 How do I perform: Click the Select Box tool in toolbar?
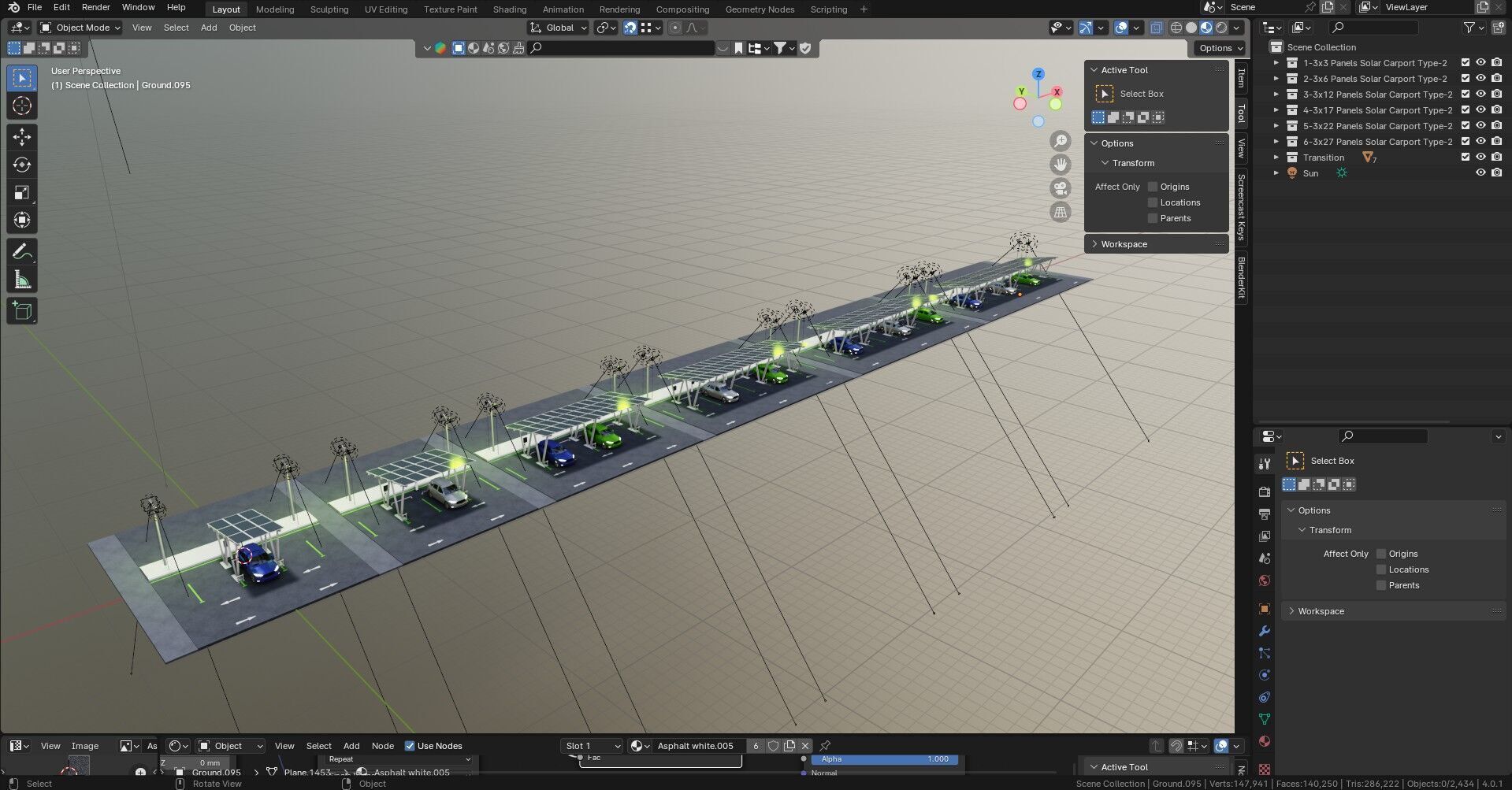click(x=22, y=78)
